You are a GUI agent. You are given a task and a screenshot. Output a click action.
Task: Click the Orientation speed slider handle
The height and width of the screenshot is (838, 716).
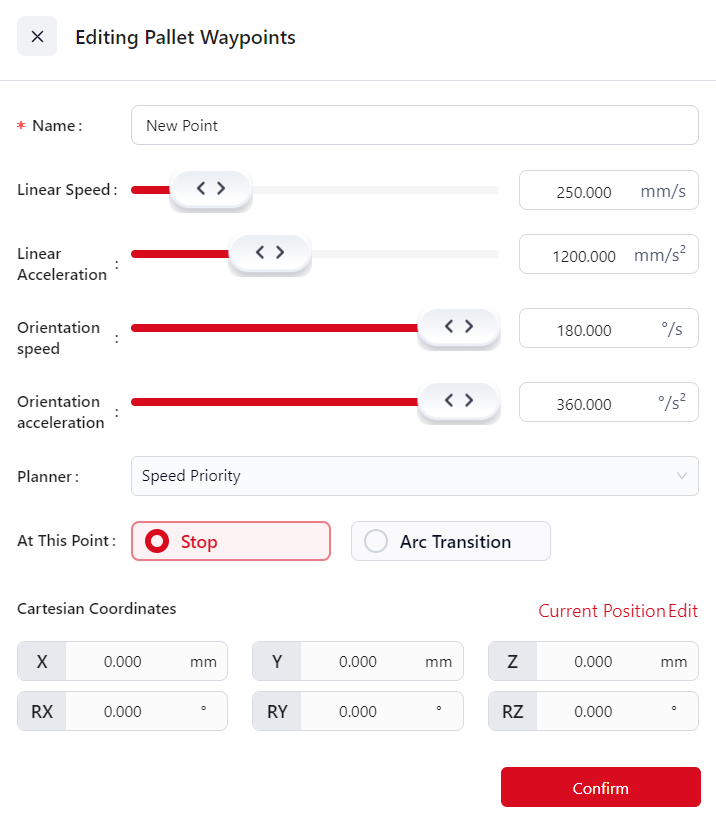[x=458, y=327]
